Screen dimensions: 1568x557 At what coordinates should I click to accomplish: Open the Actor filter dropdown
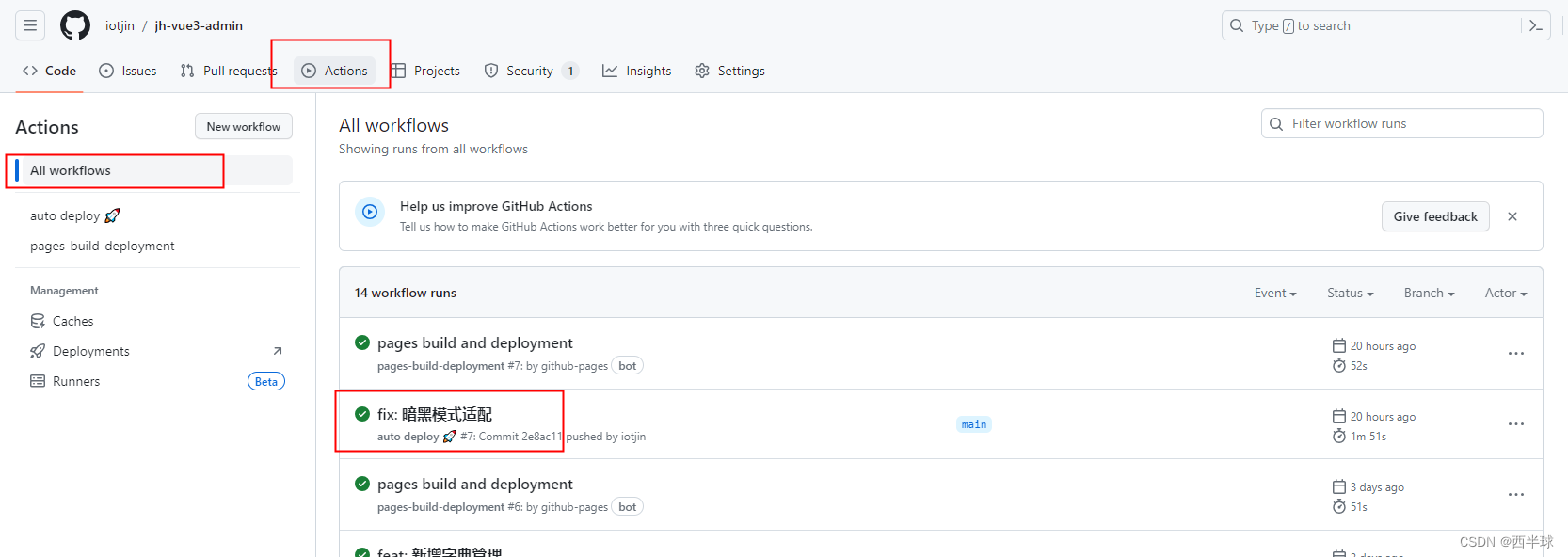click(1506, 293)
